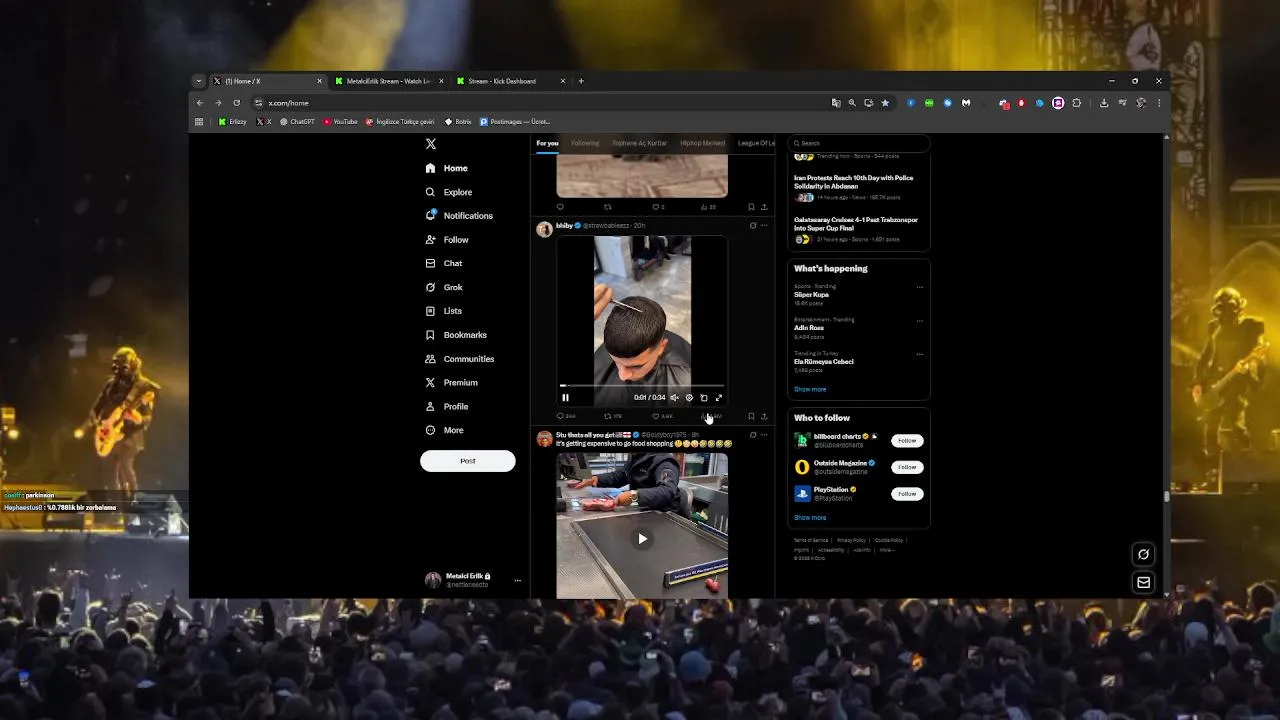Mute the haircut video

pyautogui.click(x=674, y=398)
